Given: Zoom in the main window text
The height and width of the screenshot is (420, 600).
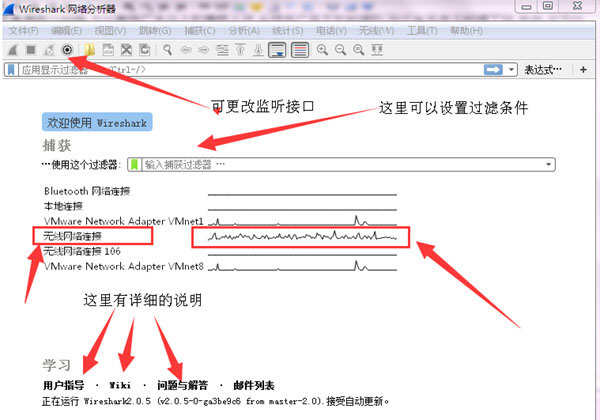Looking at the screenshot, I should coord(322,50).
